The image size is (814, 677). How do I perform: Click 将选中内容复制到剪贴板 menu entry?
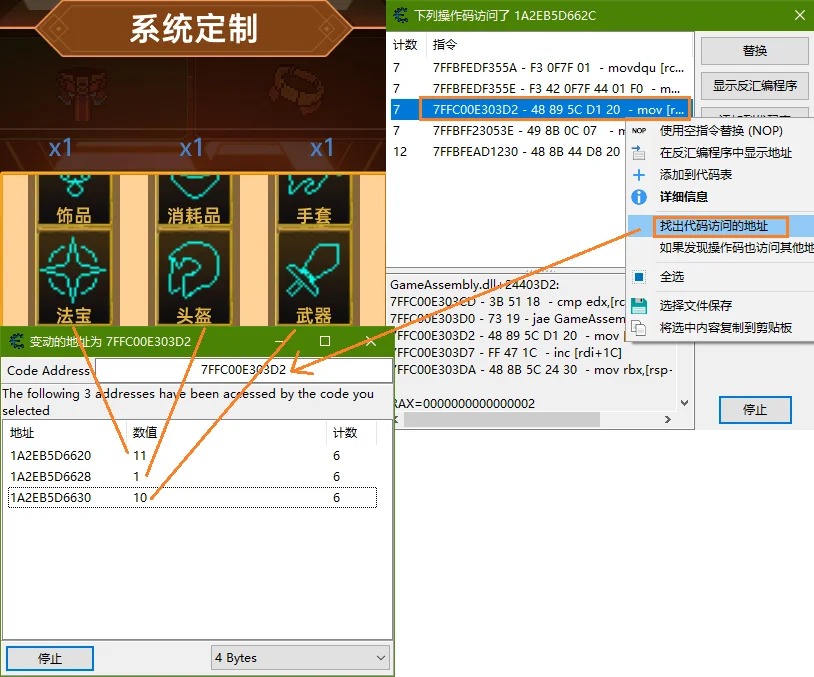[x=725, y=327]
